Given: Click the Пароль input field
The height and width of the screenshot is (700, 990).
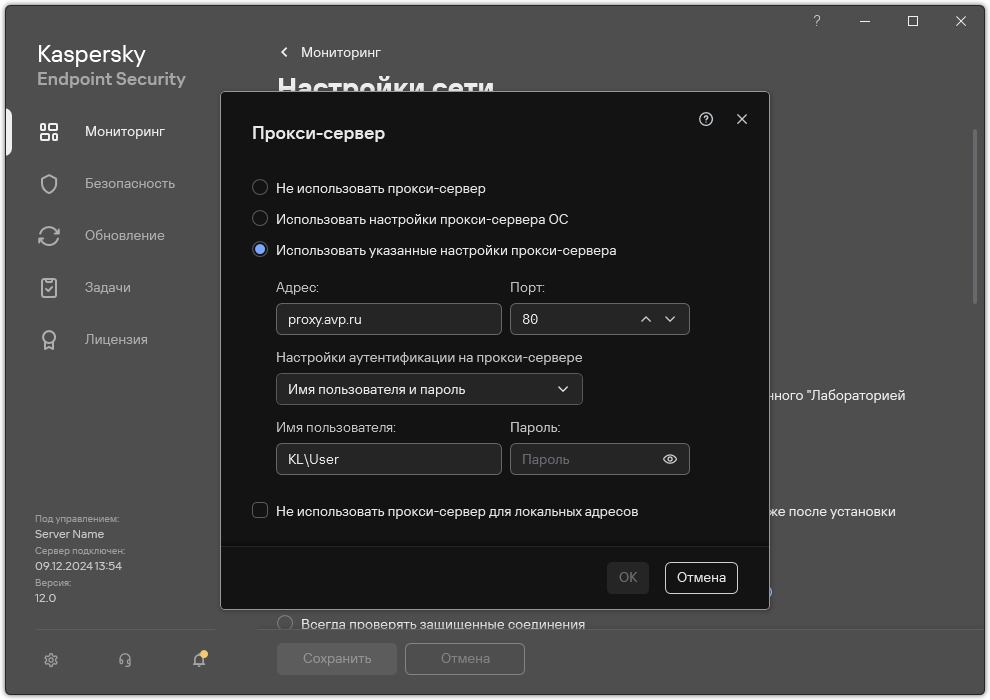Looking at the screenshot, I should point(599,459).
